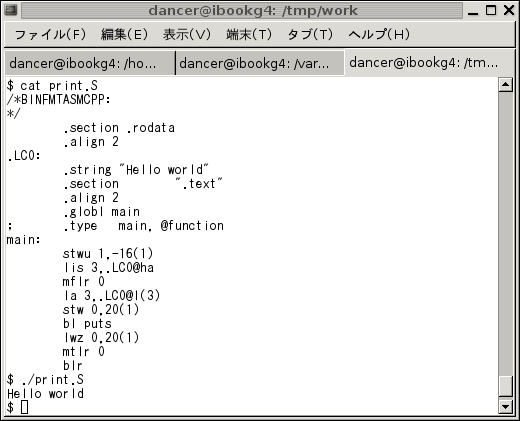Screen dimensions: 520x421
Task: Open the タブ(T) menu
Action: (x=310, y=34)
